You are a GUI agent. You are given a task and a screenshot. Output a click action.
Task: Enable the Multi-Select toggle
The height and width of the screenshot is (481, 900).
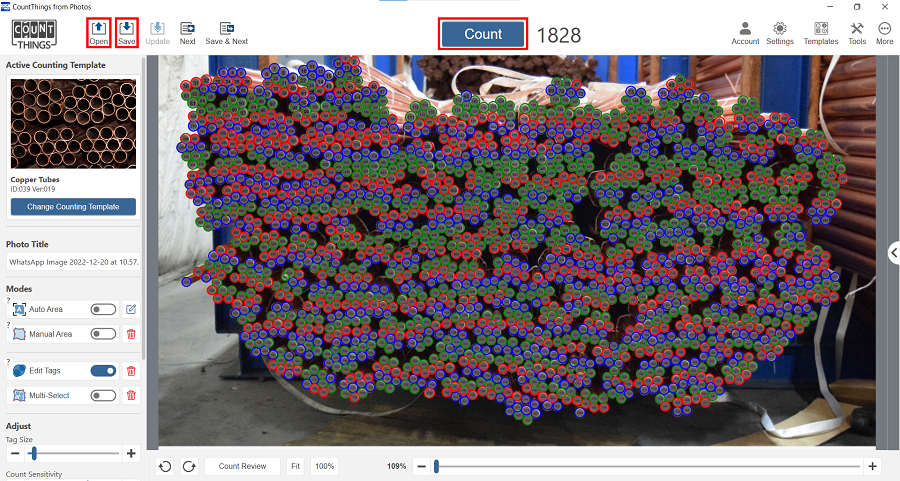point(103,395)
